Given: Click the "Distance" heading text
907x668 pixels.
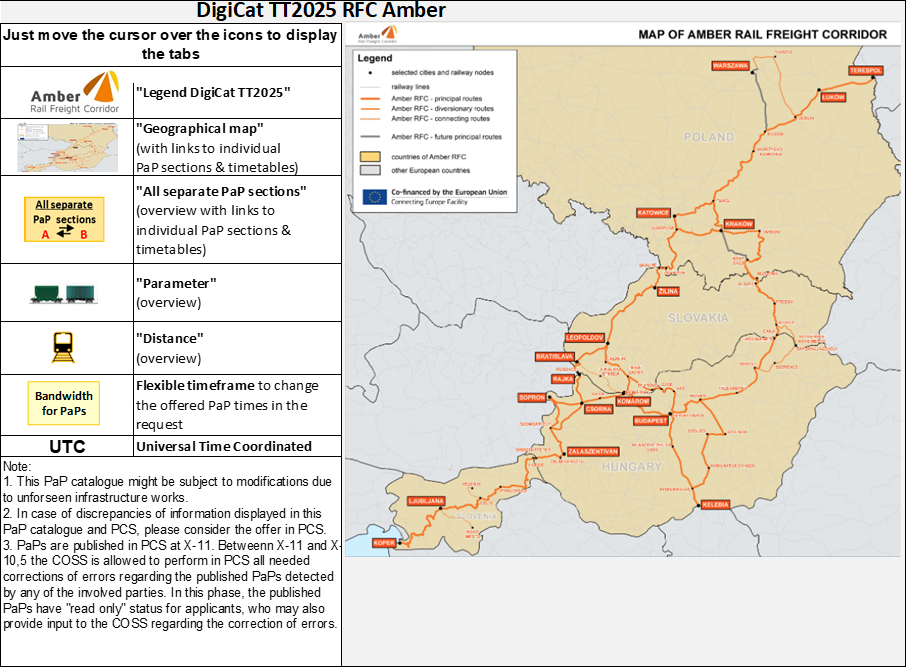Looking at the screenshot, I should pyautogui.click(x=169, y=338).
